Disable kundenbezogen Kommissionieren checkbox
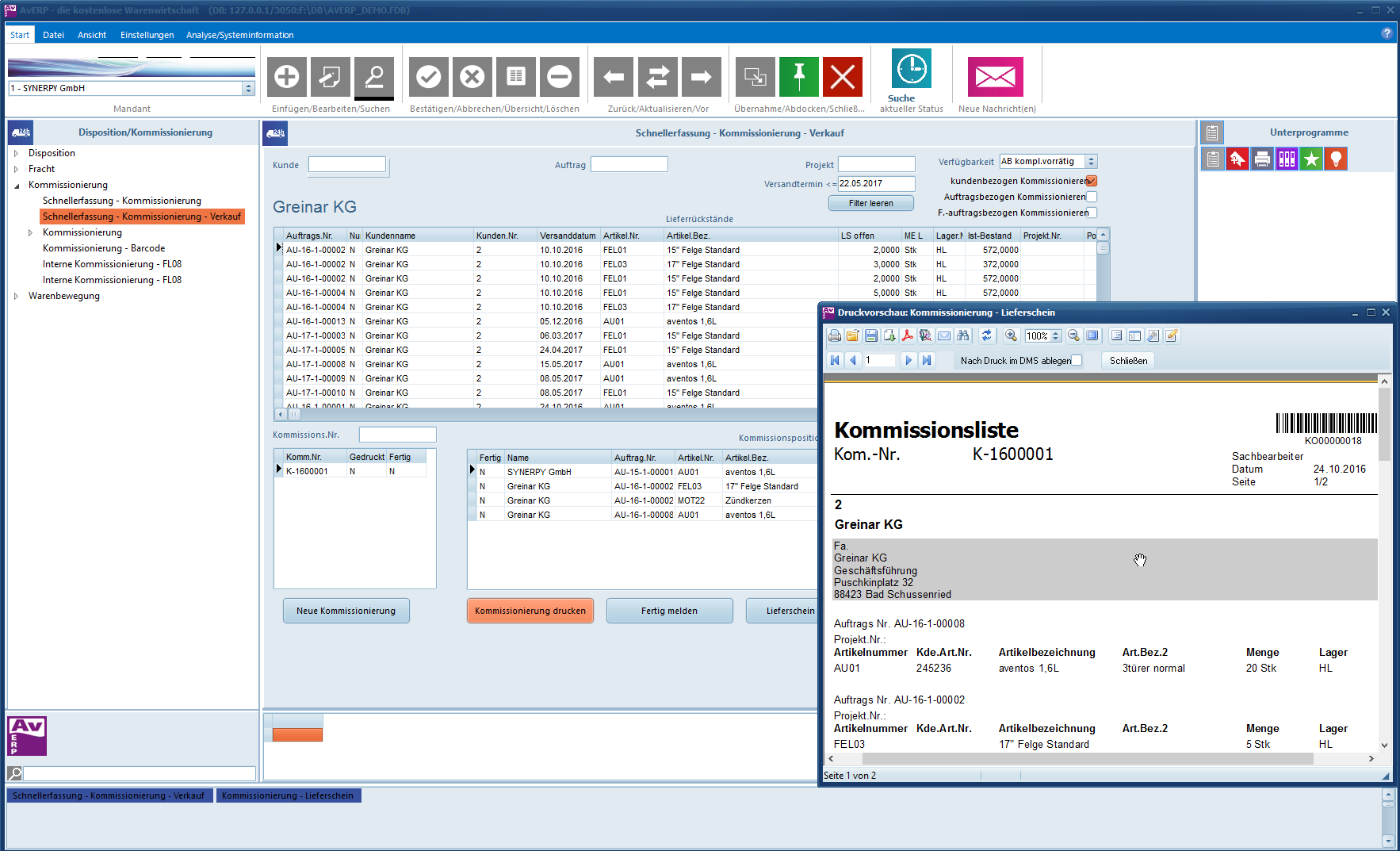1400x851 pixels. point(1092,181)
